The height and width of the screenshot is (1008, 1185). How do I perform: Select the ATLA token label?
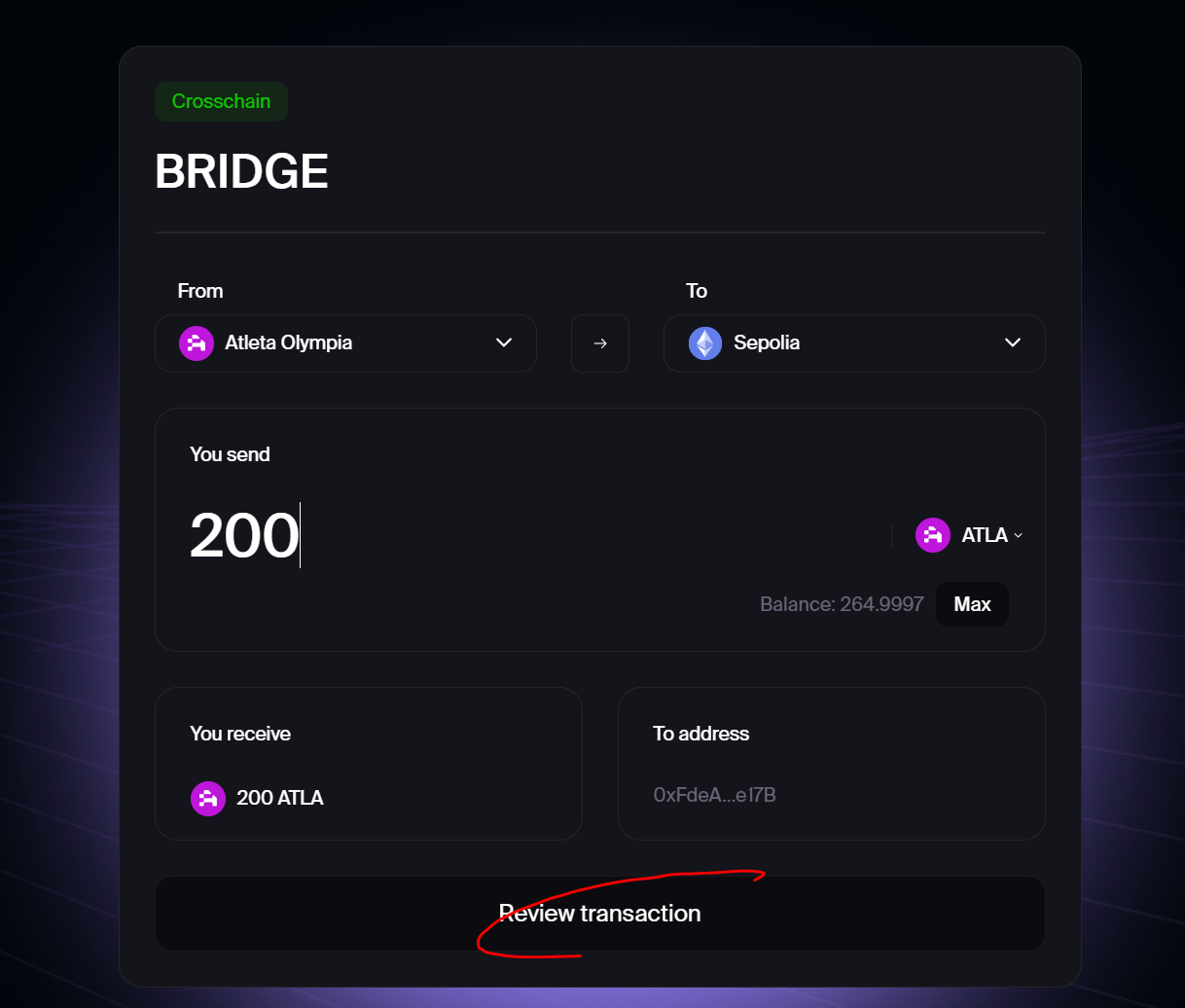click(x=985, y=535)
